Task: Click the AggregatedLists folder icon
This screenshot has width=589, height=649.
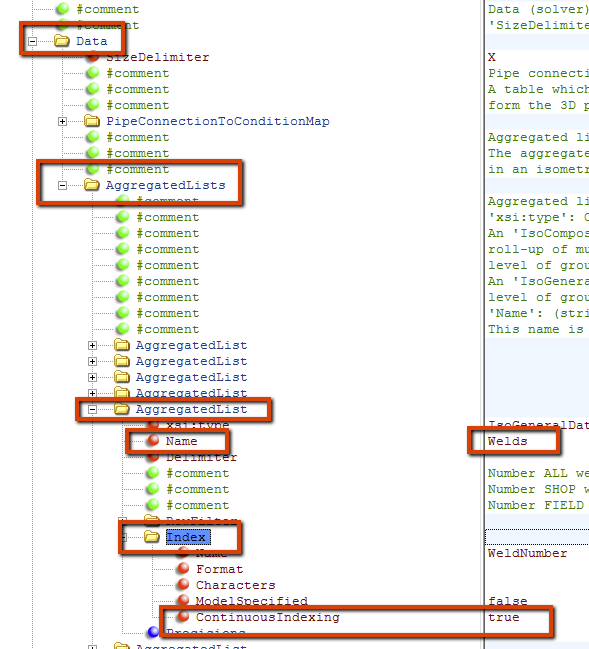Action: (92, 185)
